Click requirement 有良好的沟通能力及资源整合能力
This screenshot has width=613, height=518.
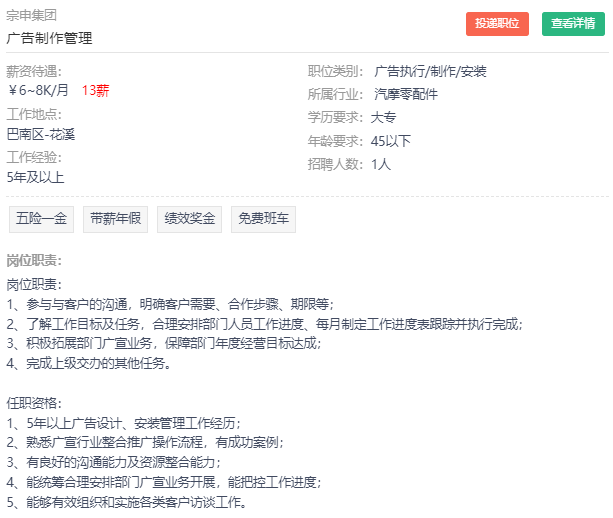coord(114,462)
